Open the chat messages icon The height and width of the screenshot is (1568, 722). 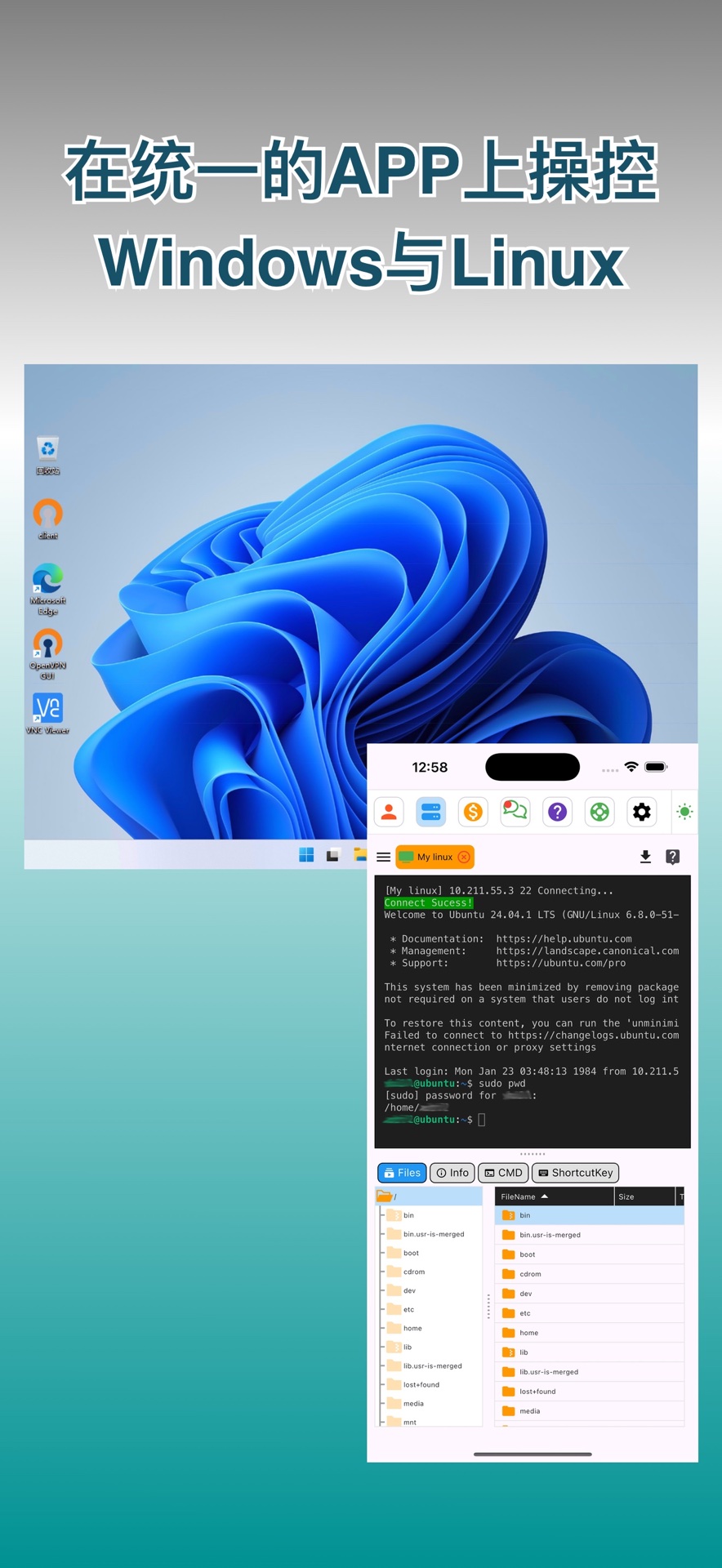pos(515,812)
